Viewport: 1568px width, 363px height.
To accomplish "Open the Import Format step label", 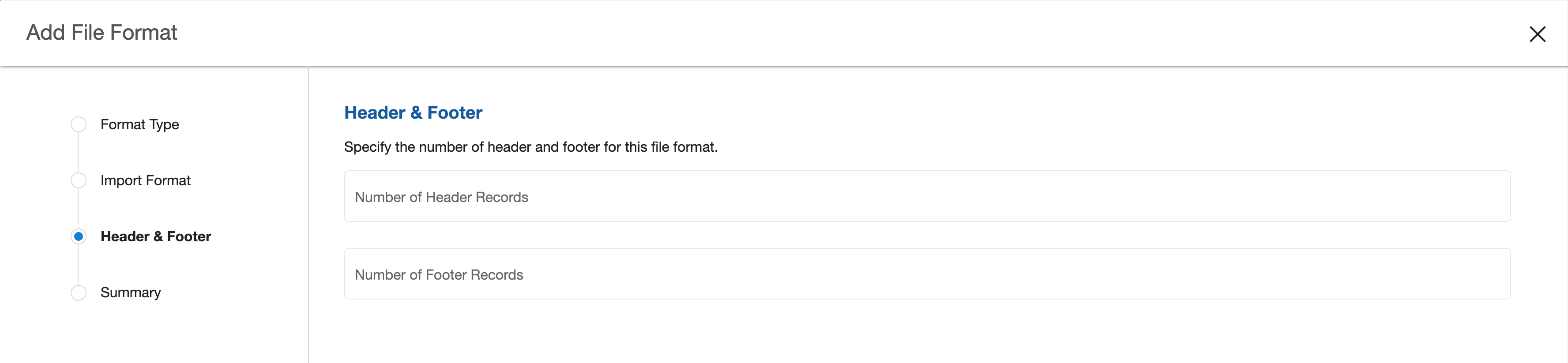I will tap(146, 180).
